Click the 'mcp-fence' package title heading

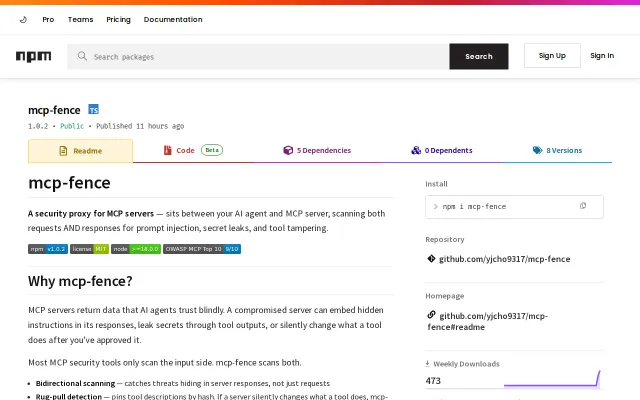point(54,110)
